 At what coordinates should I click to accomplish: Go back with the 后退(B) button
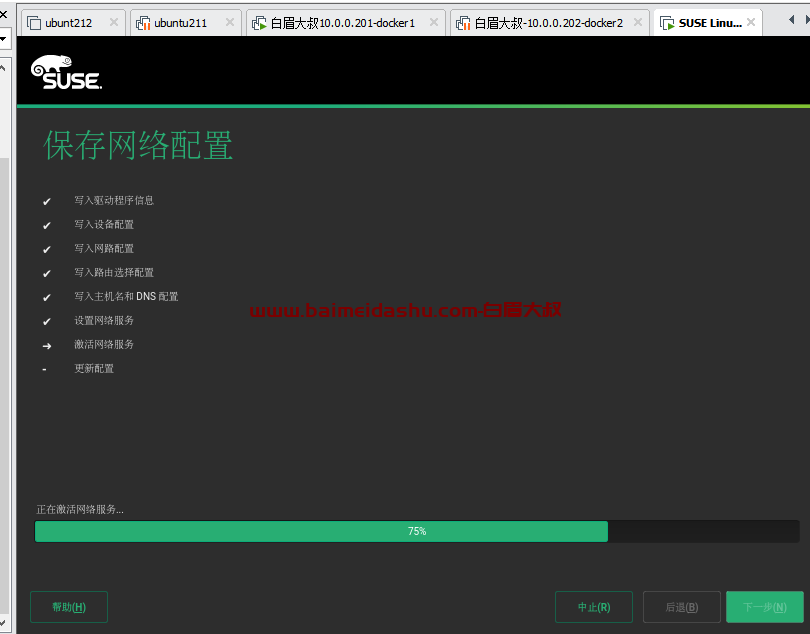click(x=682, y=607)
